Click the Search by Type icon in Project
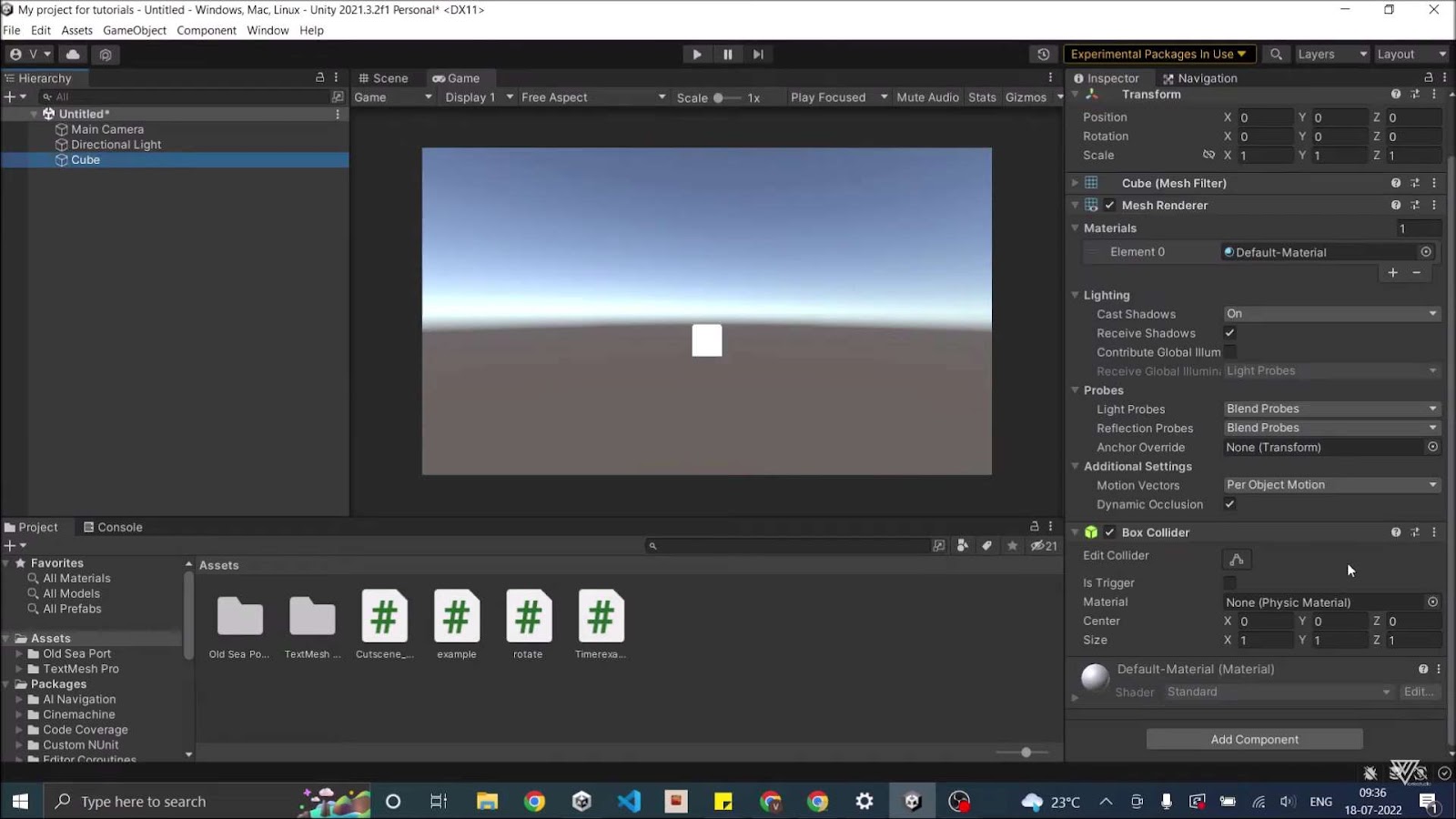This screenshot has height=819, width=1456. click(x=963, y=546)
